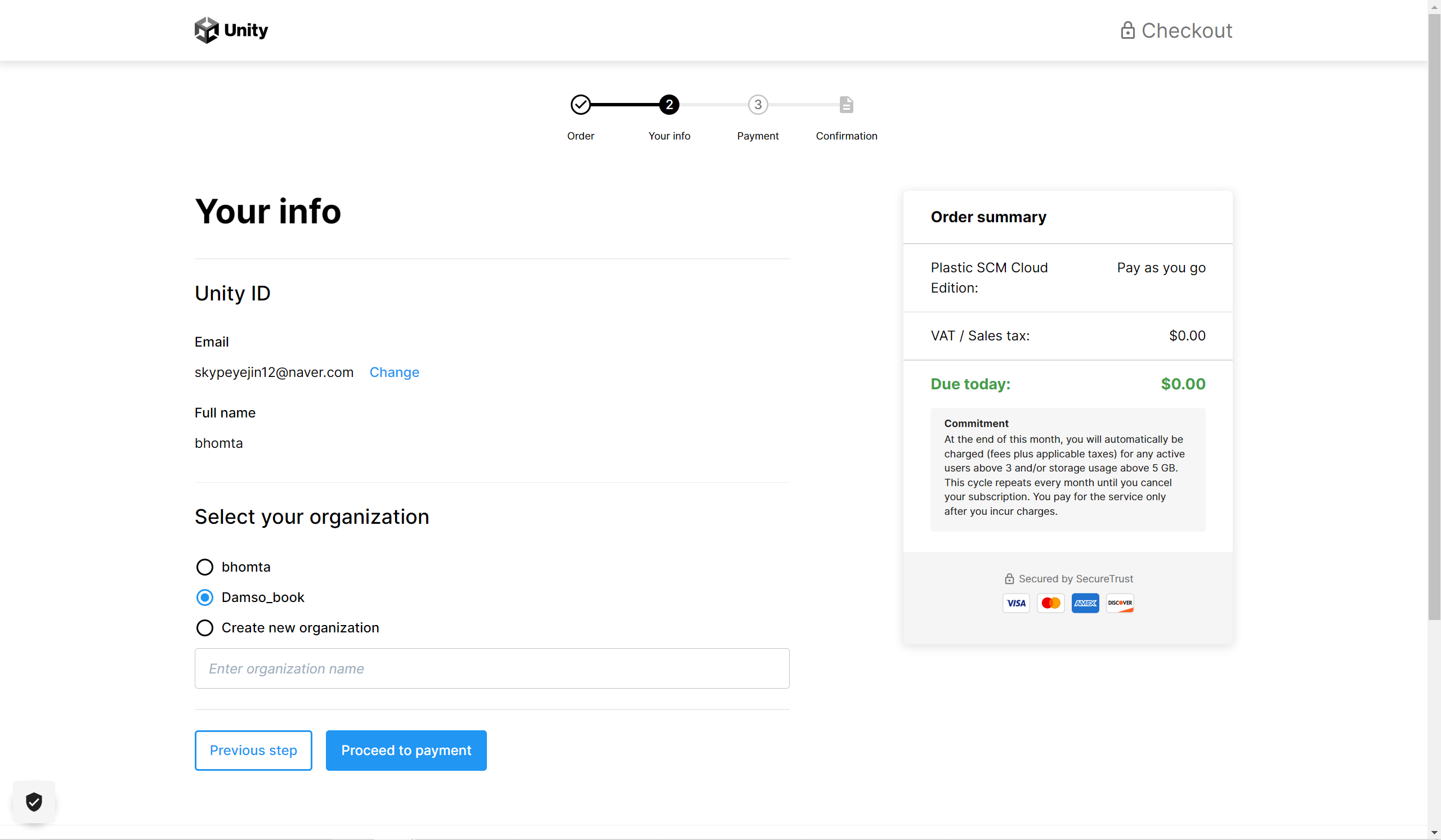Click the step 2 Your info circle
Screen dimensions: 1441x840
pyautogui.click(x=669, y=105)
